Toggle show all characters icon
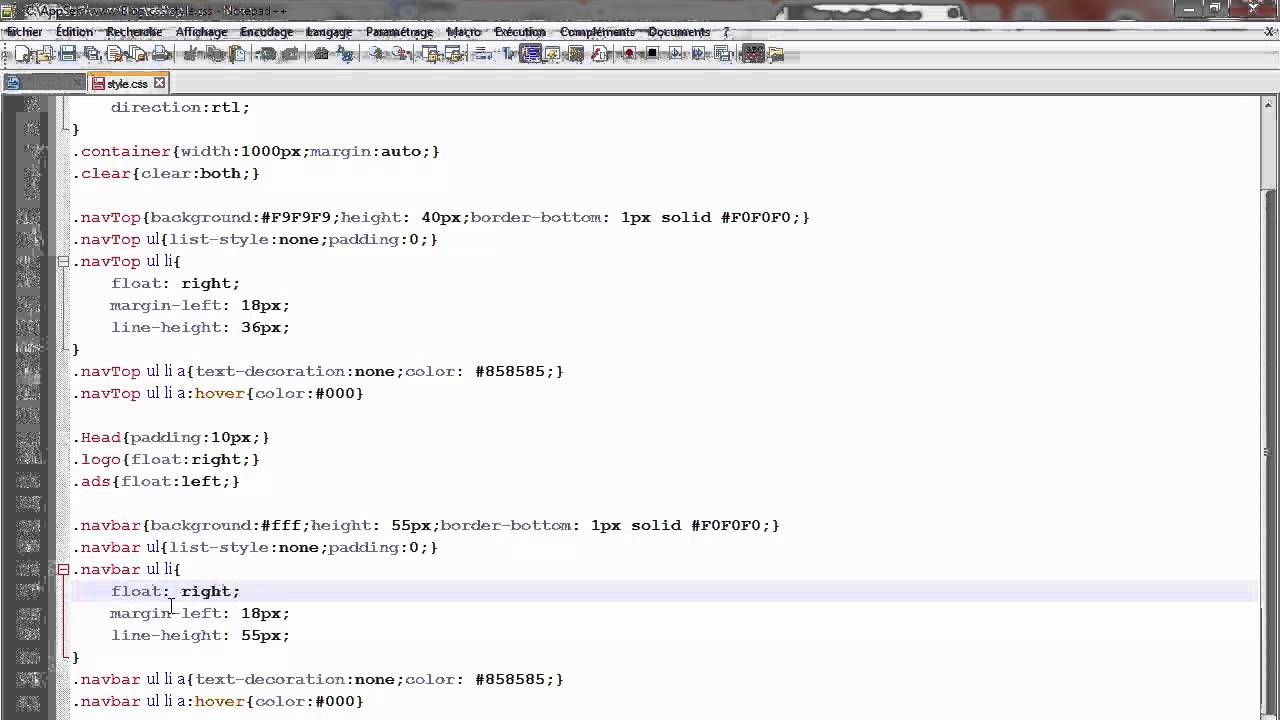Image resolution: width=1280 pixels, height=720 pixels. tap(507, 54)
